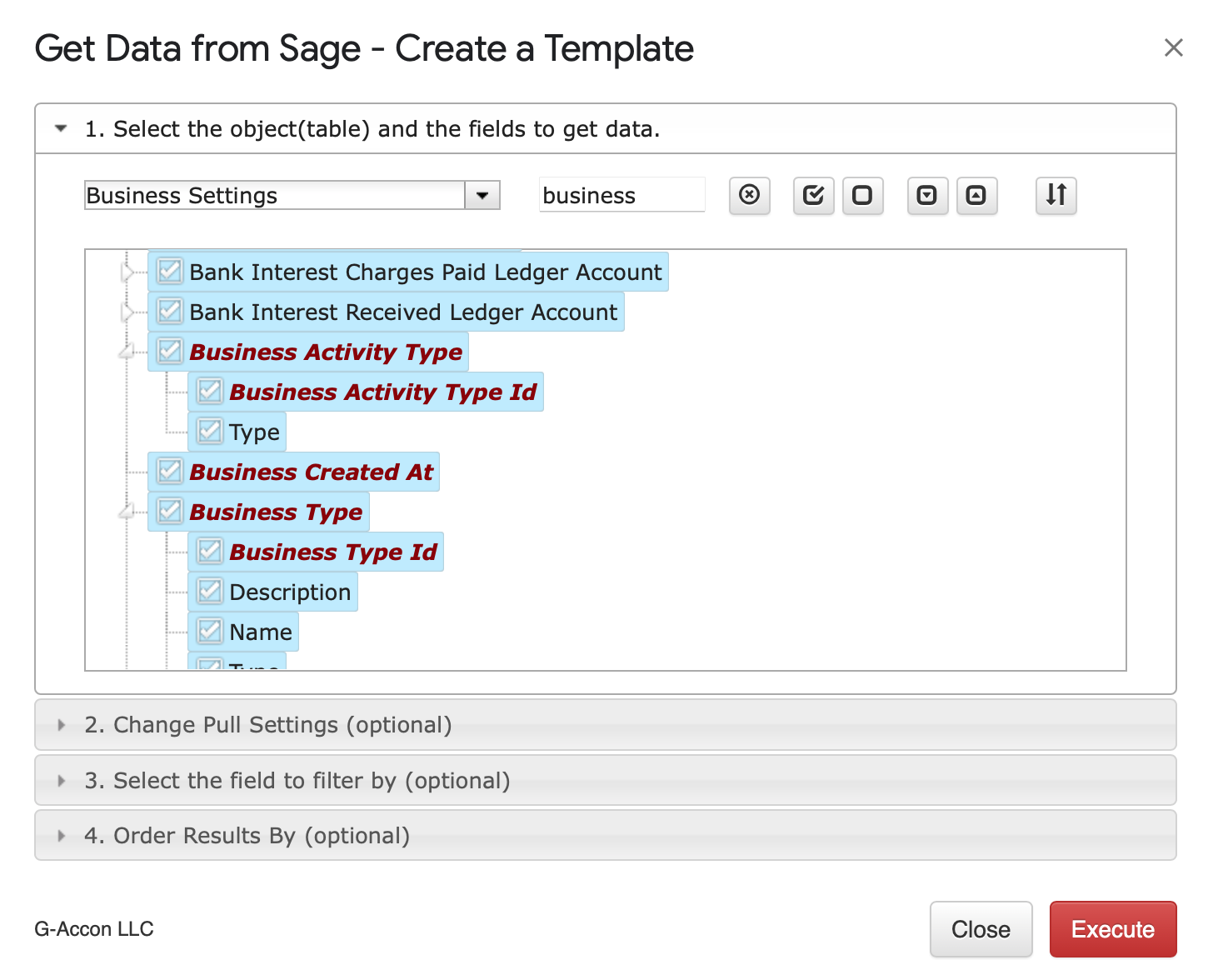
Task: Expand Bank Interest Received Ledger Account node
Action: (x=127, y=312)
